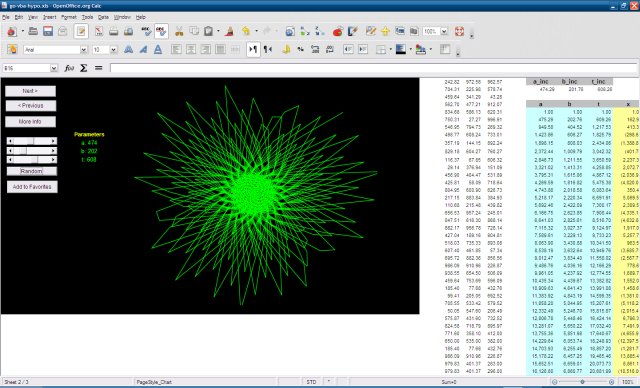Insert a Chart with the chart icon
Image resolution: width=640 pixels, height=388 pixels.
point(338,31)
